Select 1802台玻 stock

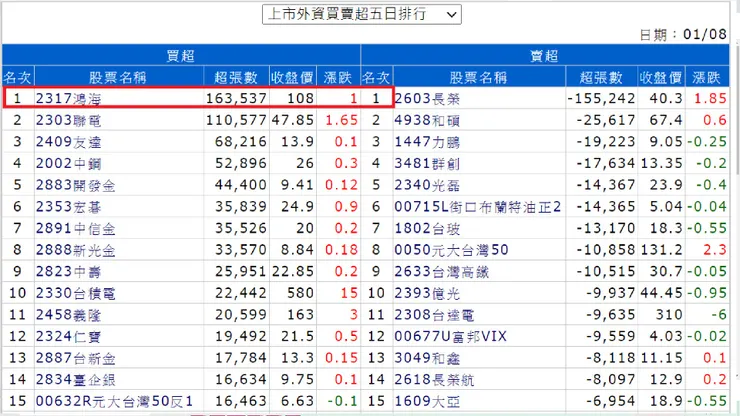click(427, 229)
